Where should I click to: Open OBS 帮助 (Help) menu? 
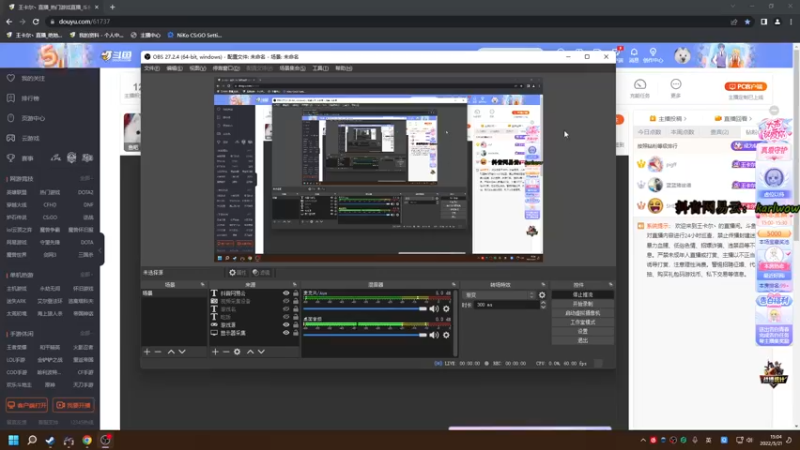tap(343, 68)
